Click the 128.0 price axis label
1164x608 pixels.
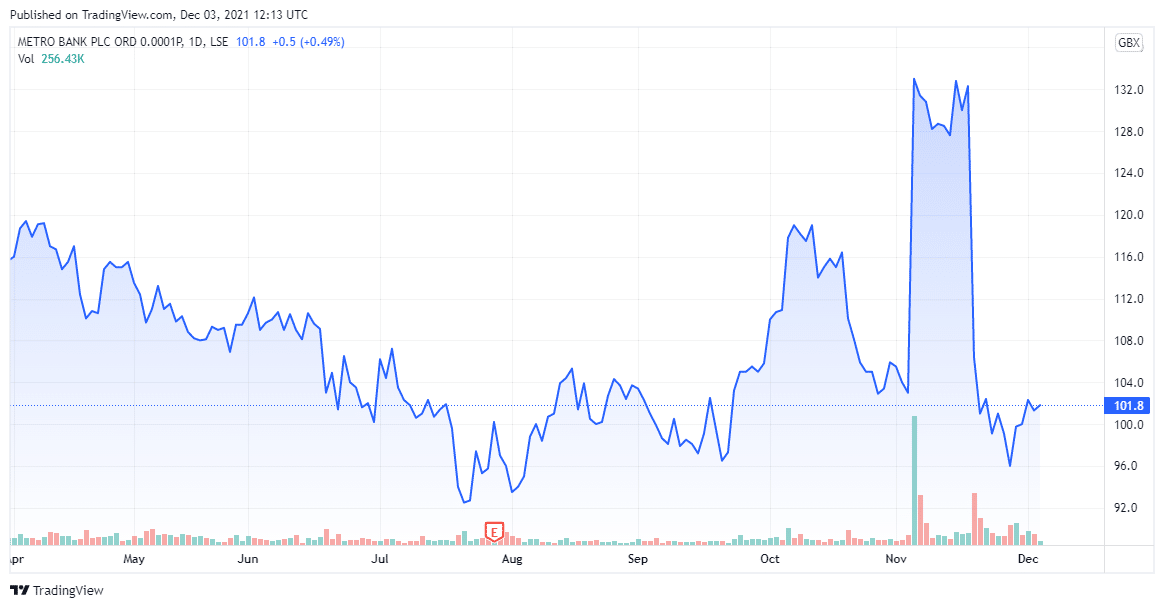1128,131
